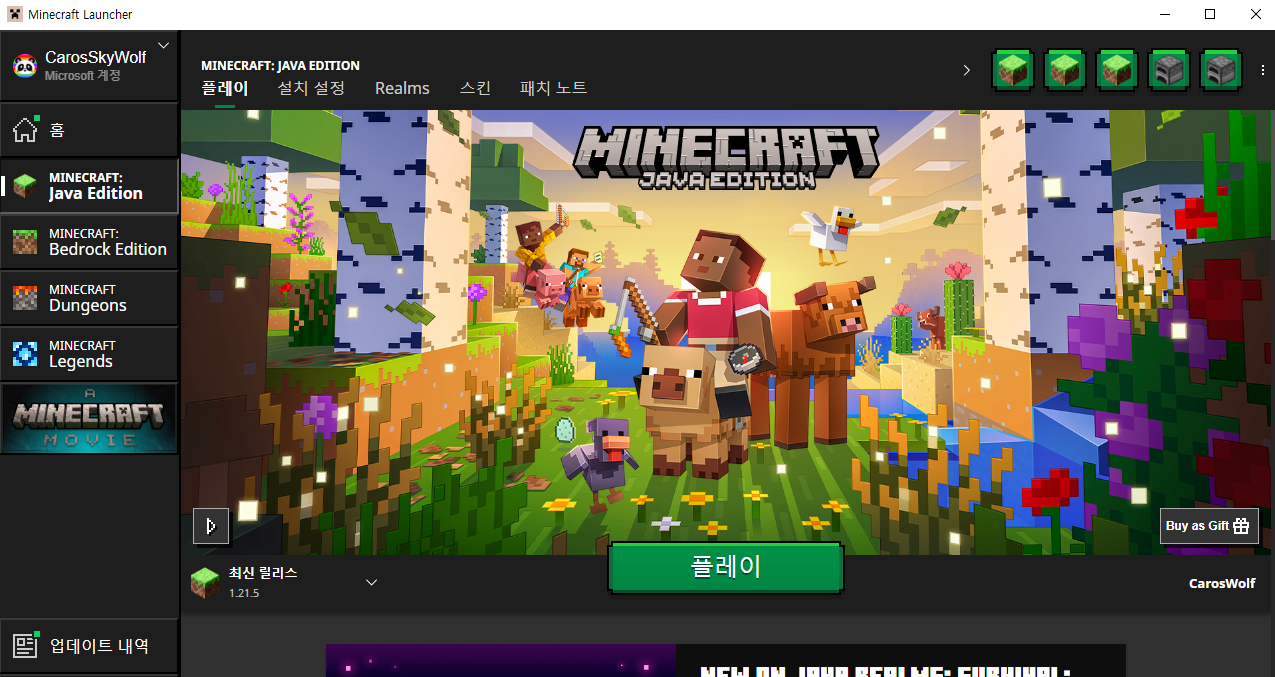Open the Realms tab
The image size is (1275, 677).
point(402,88)
